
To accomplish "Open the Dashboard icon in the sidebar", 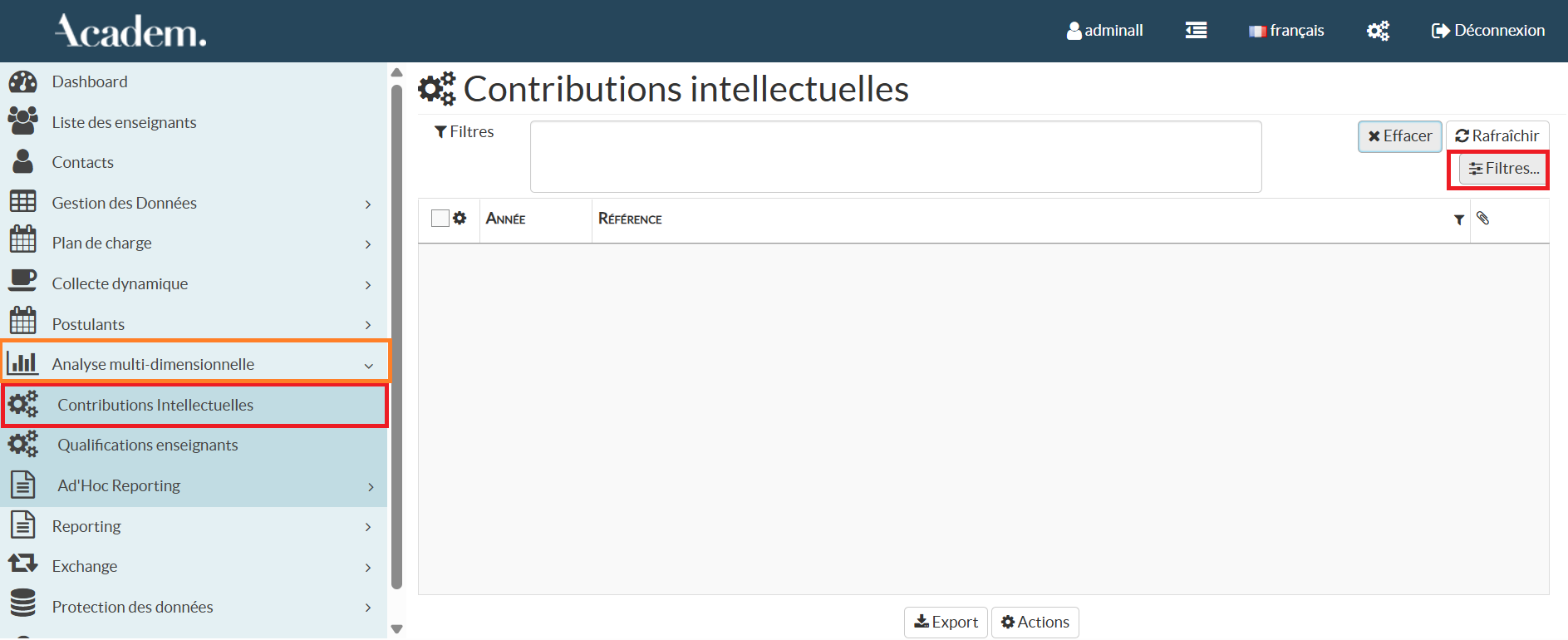I will tap(22, 81).
